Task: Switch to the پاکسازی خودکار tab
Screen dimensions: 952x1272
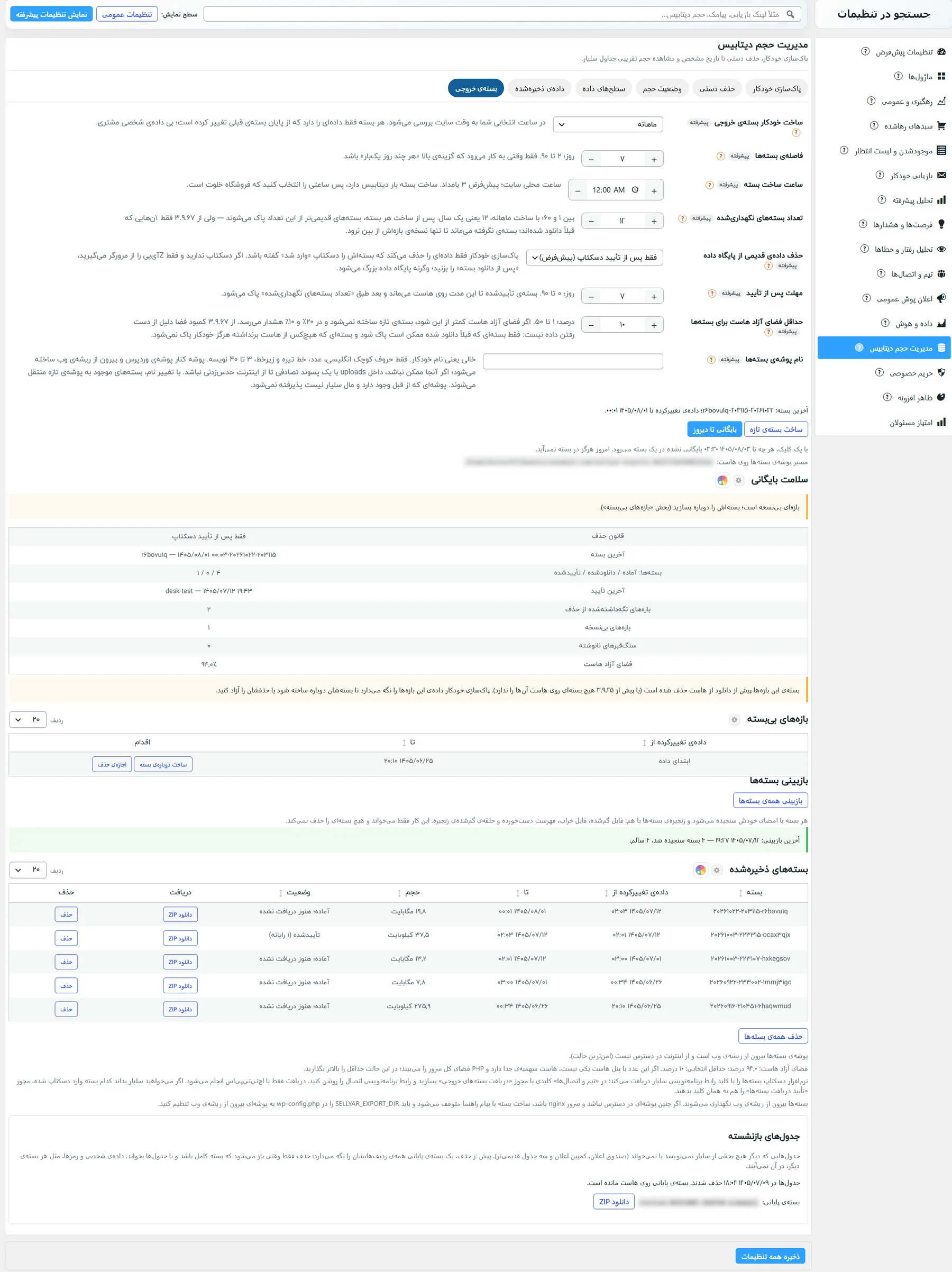Action: 776,88
